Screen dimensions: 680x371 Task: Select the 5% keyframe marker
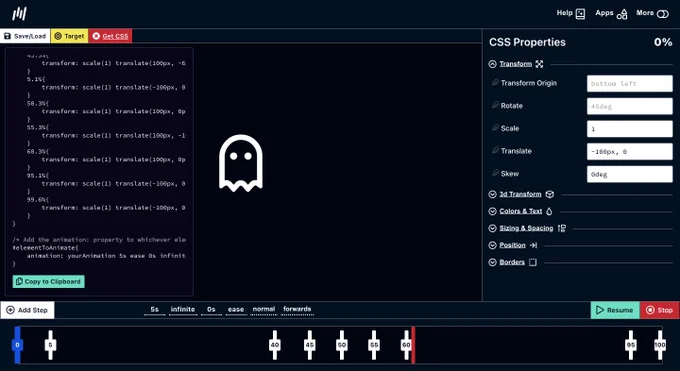pyautogui.click(x=50, y=345)
